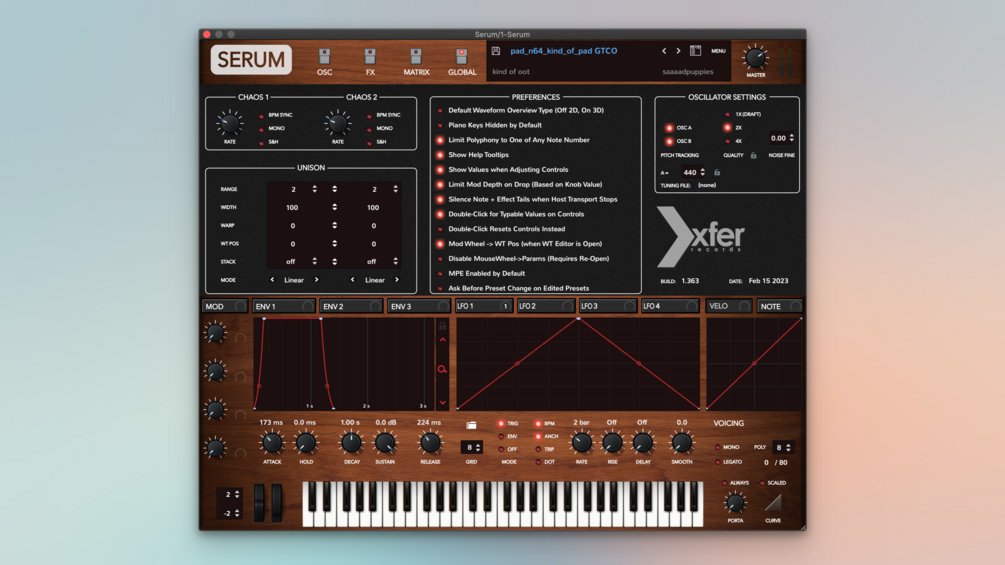1005x565 pixels.
Task: Open the preset browser icon beside MENU
Action: coord(695,51)
